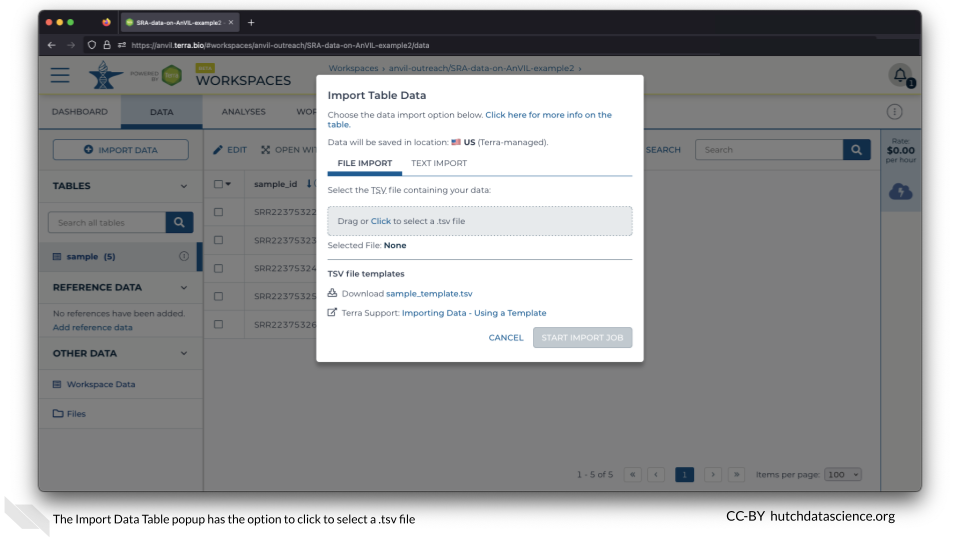Check the row SRR22375325 checkbox
The width and height of the screenshot is (960, 540).
[218, 296]
